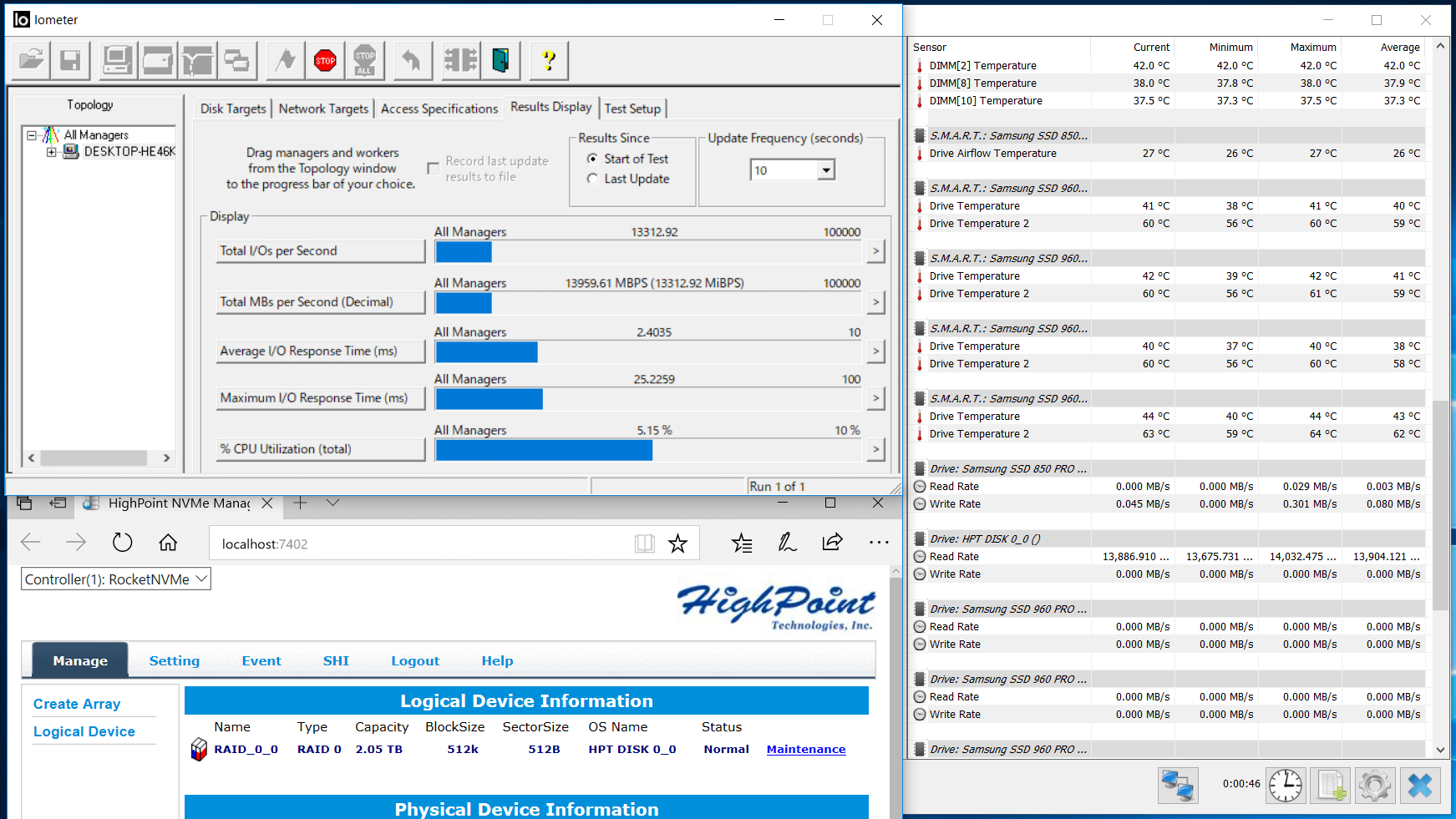
Task: Click the Duplicate Worker icon in Iometer
Action: (237, 60)
